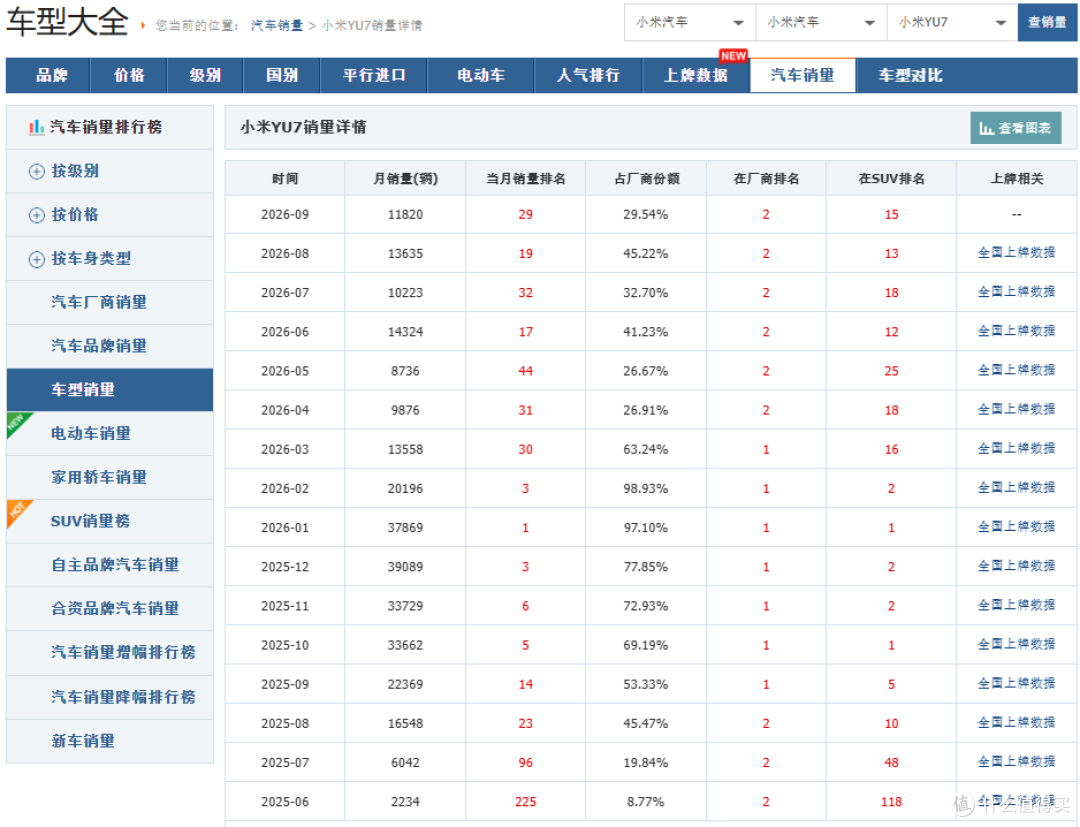
Task: Click 全国上牌数据 link for 2026-08
Action: click(x=1017, y=253)
